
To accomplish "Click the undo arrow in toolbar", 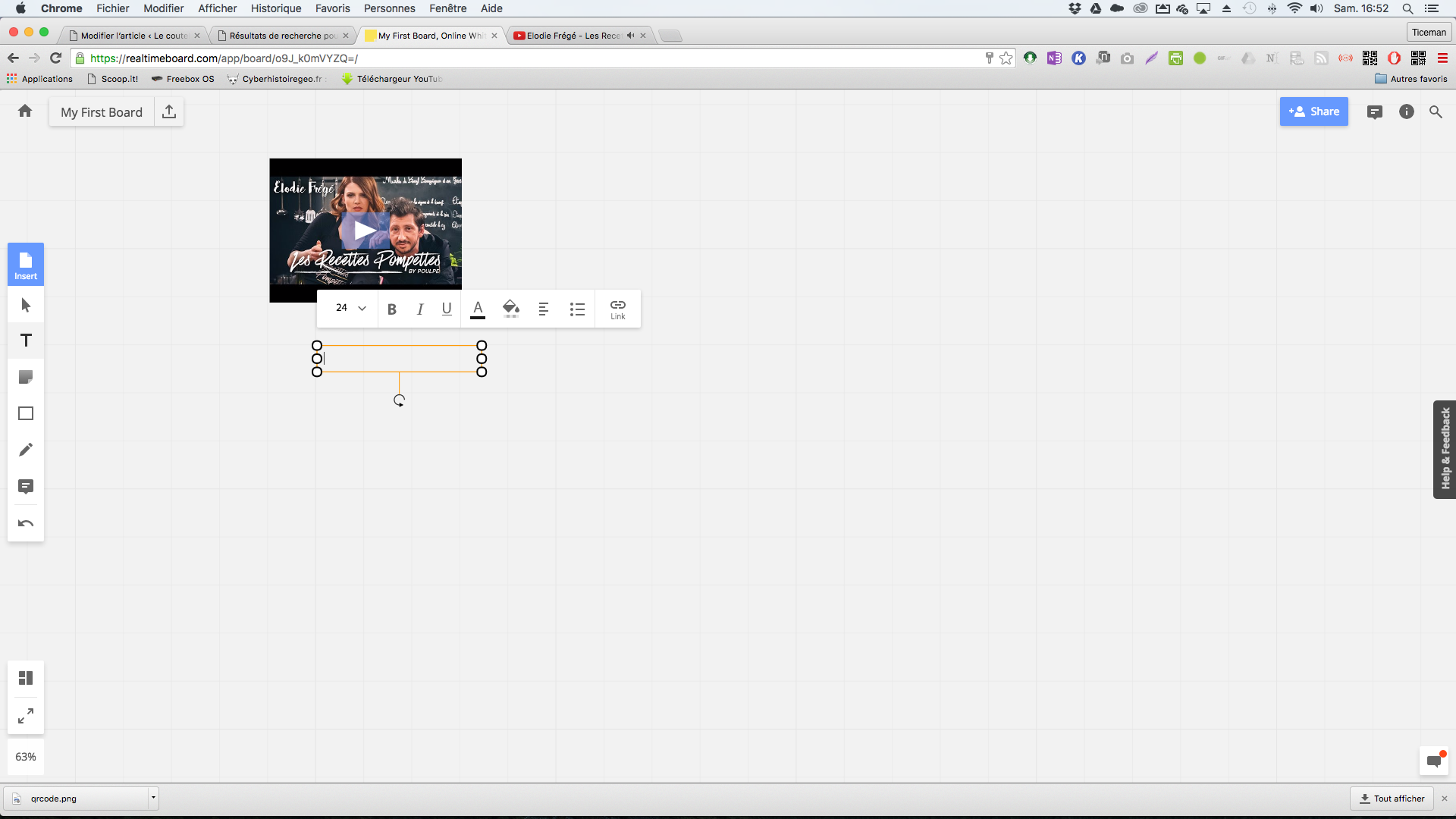I will tap(26, 523).
